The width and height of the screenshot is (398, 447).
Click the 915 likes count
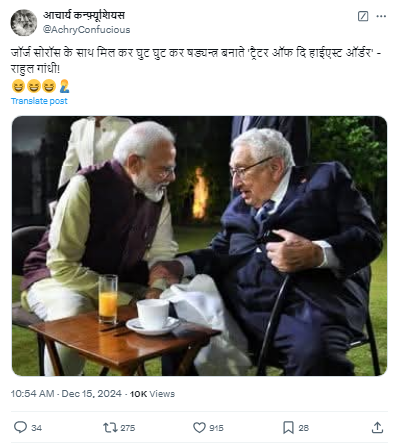(x=216, y=428)
